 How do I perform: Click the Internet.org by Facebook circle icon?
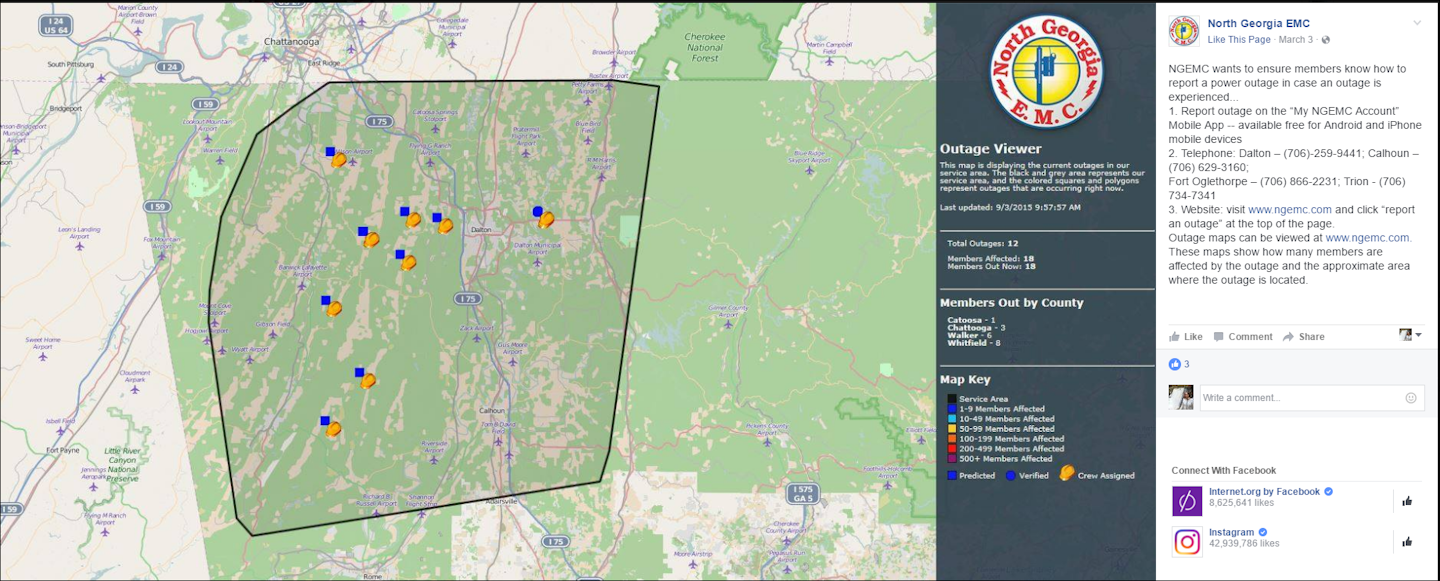[1186, 500]
